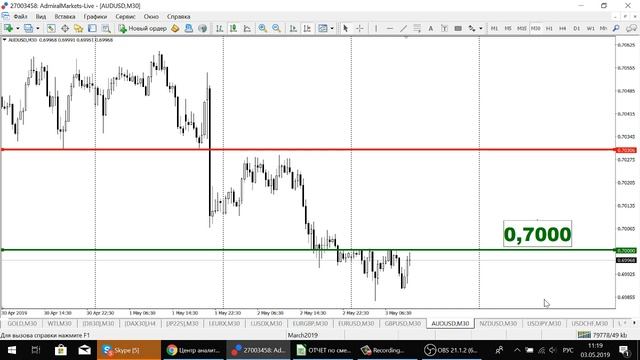Switch to D1 timeframe
The image size is (640, 360).
pyautogui.click(x=577, y=28)
